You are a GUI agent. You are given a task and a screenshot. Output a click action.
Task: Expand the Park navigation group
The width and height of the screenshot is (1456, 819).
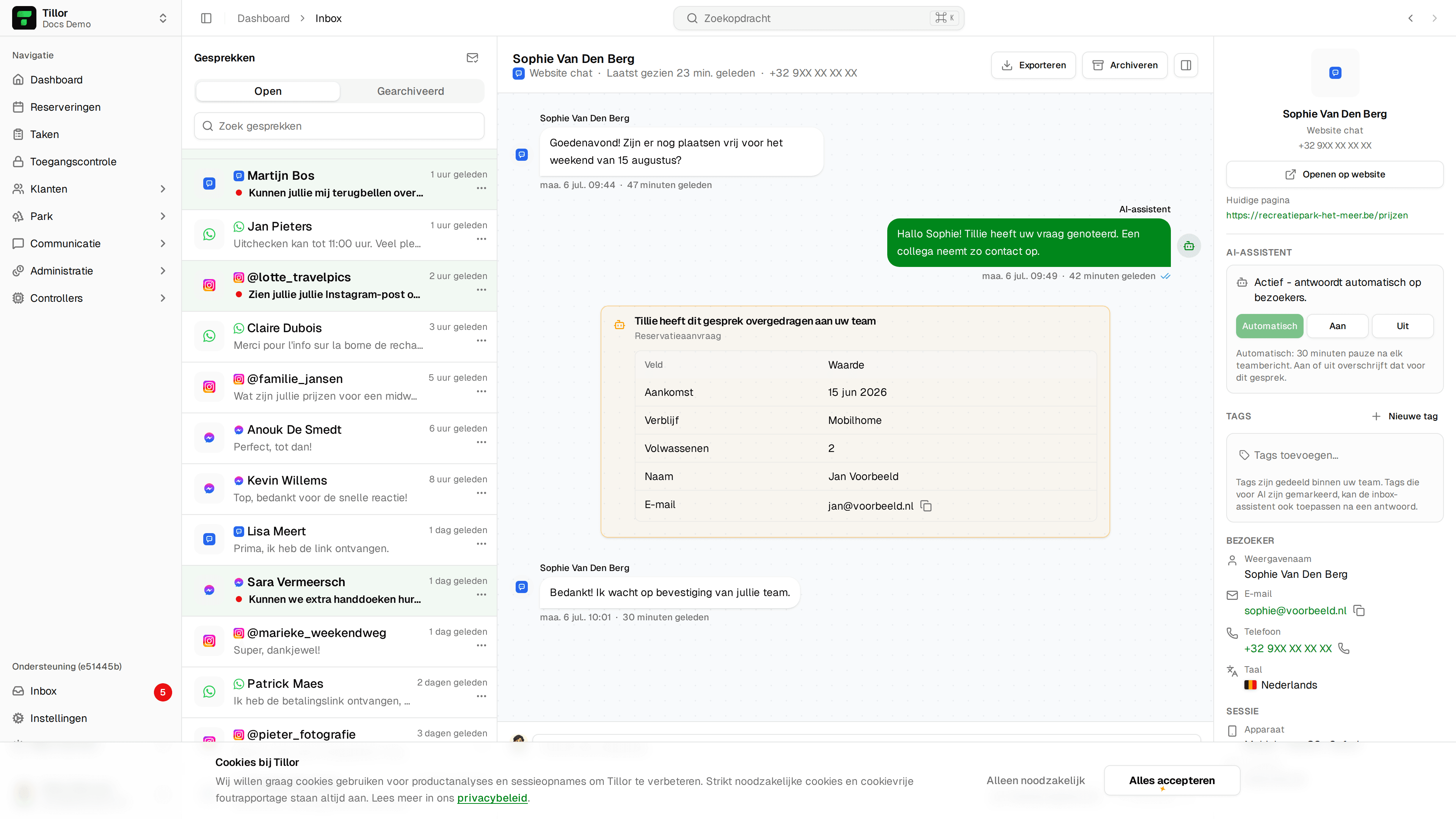tap(91, 217)
